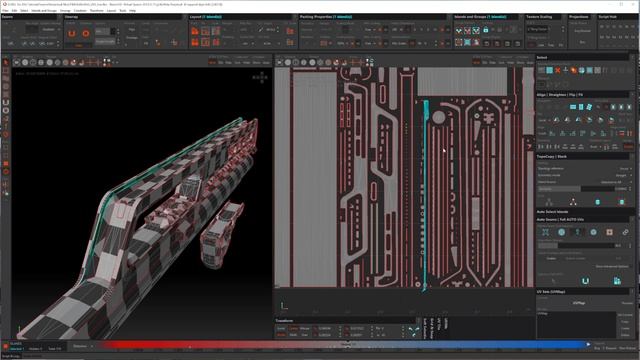Image resolution: width=640 pixels, height=360 pixels.
Task: Click the second top-row Layout pack icon
Action: pyautogui.click(x=205, y=31)
